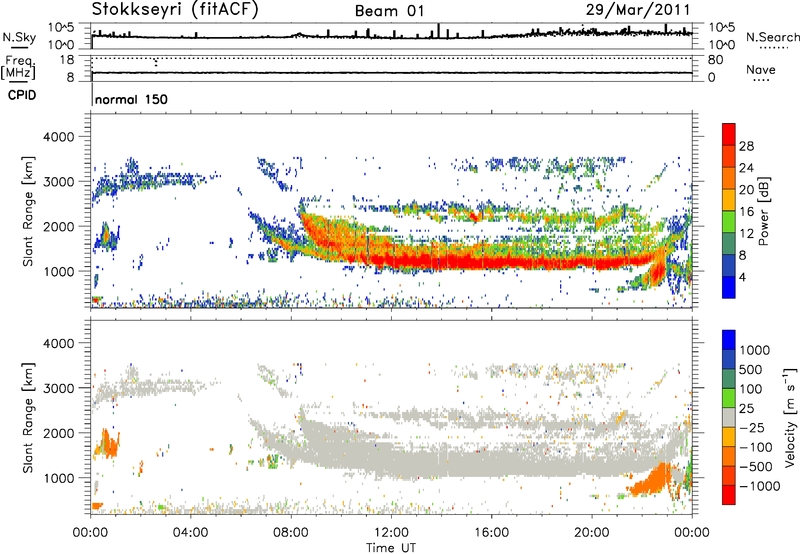Screen dimensions: 800x554
Task: Click the "04:00" time tick label
Action: [190, 533]
